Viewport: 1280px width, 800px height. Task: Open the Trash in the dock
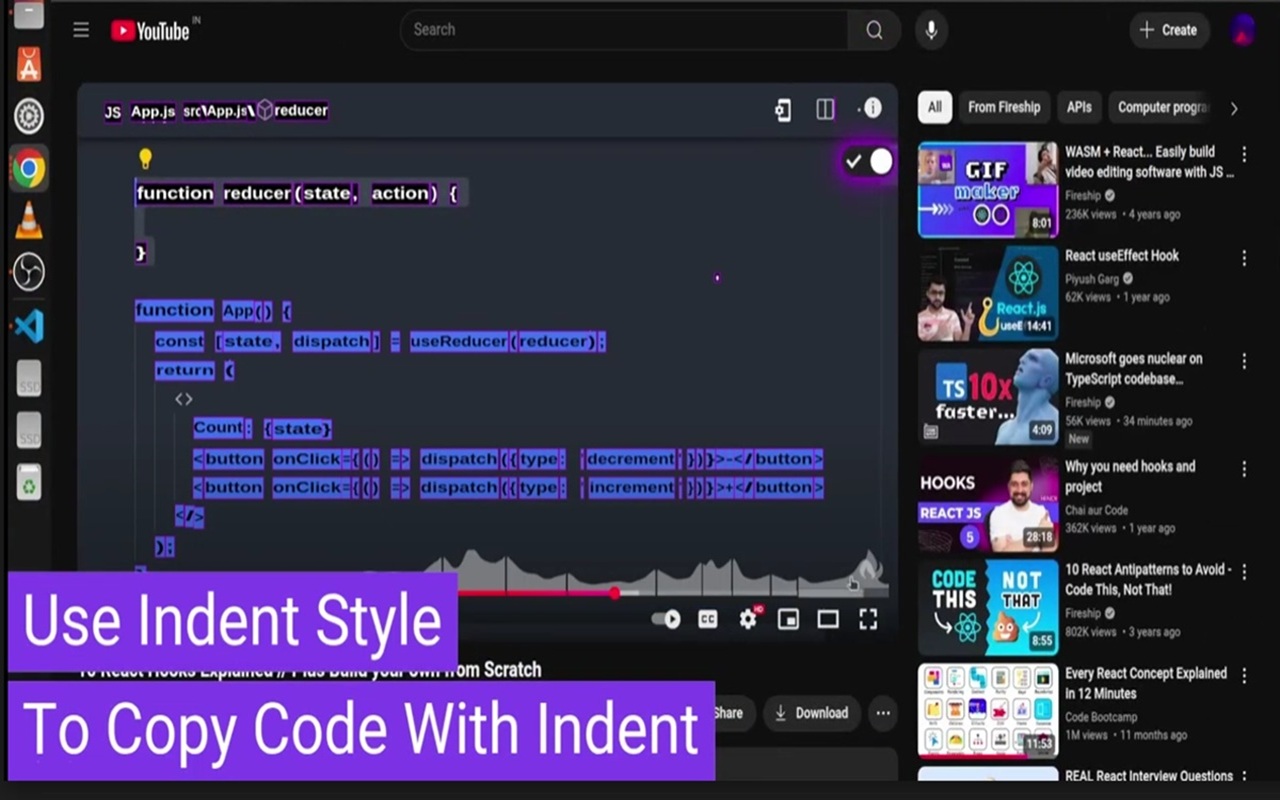click(29, 483)
